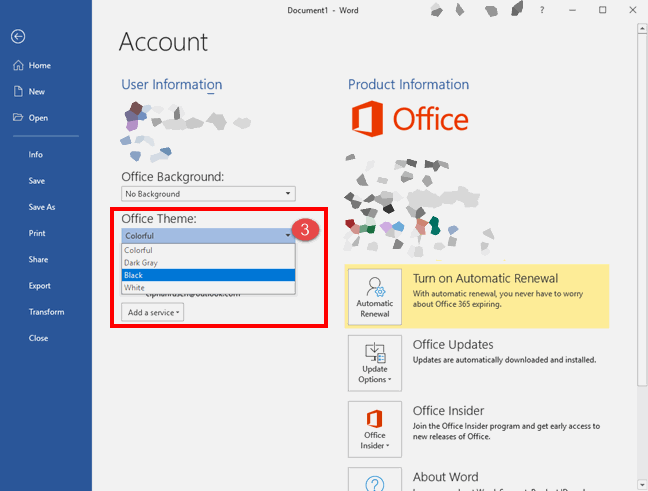648x491 pixels.
Task: Click the Office Insider icon button
Action: [375, 429]
